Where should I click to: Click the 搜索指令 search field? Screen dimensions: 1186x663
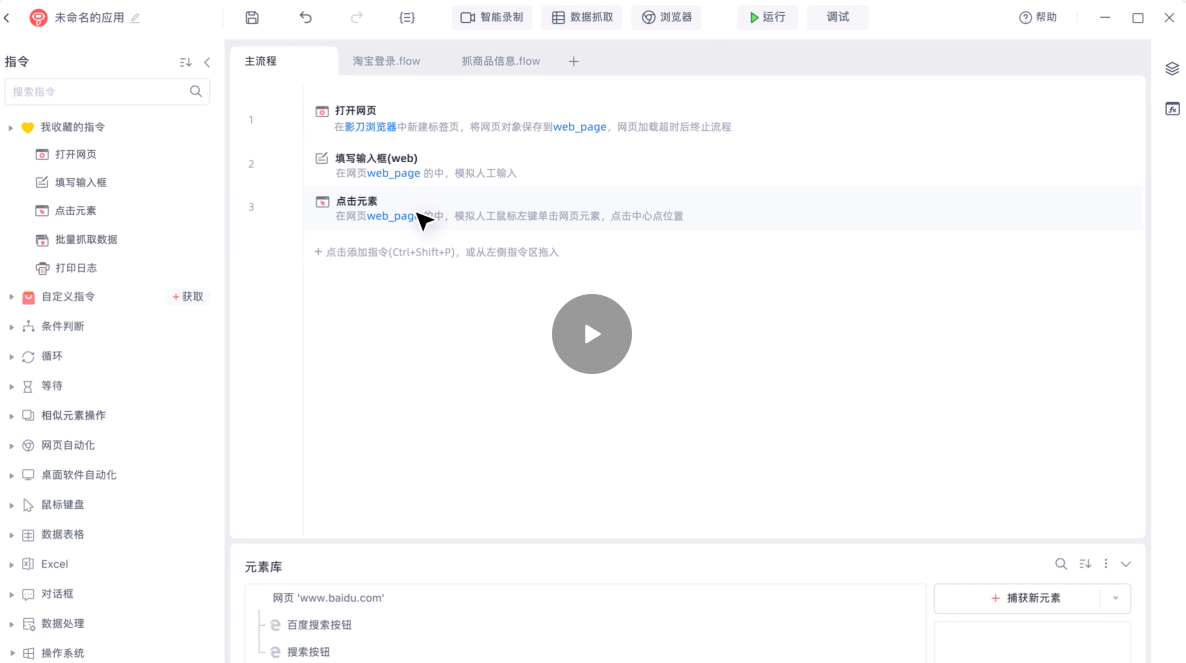97,91
